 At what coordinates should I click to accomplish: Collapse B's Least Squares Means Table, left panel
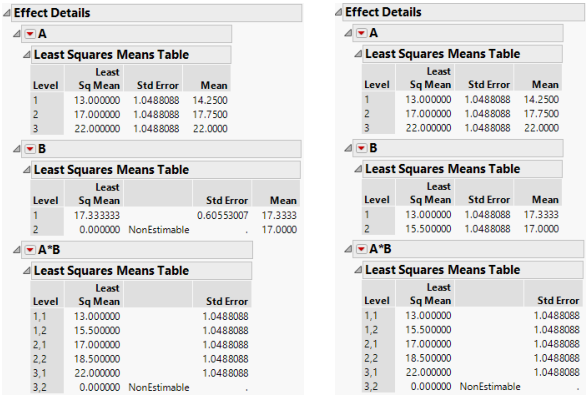tap(26, 170)
